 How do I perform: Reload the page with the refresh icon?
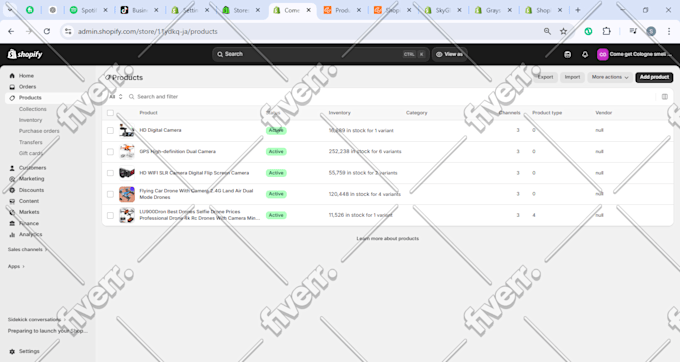tap(47, 31)
